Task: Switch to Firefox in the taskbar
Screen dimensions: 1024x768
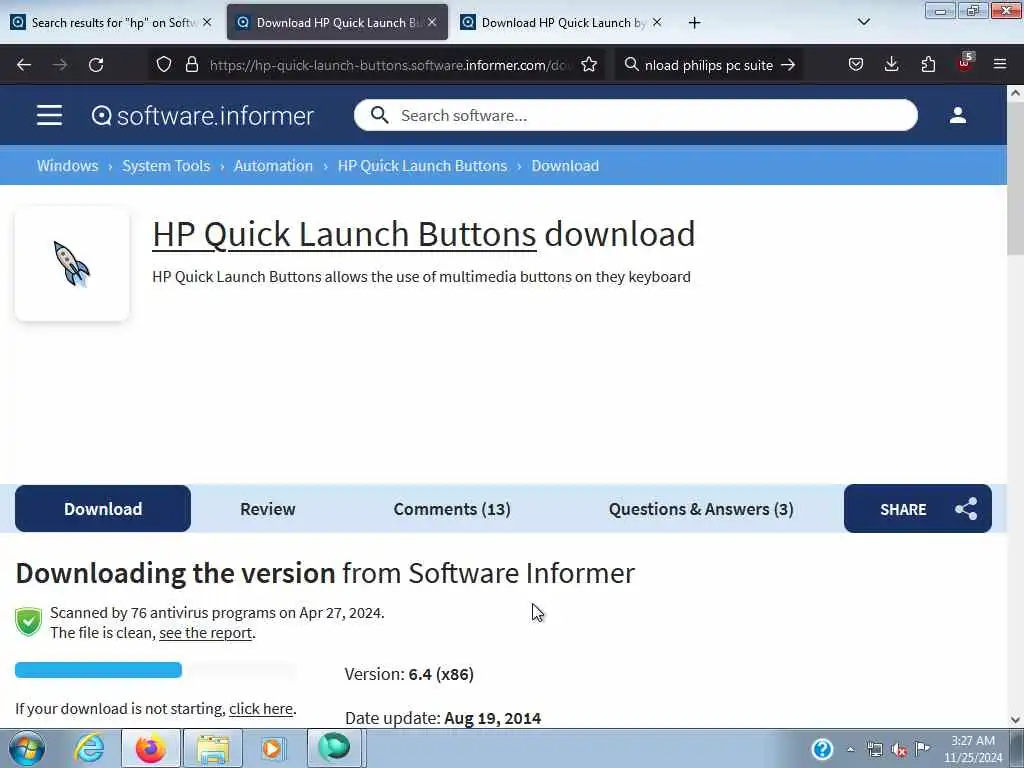Action: (151, 748)
